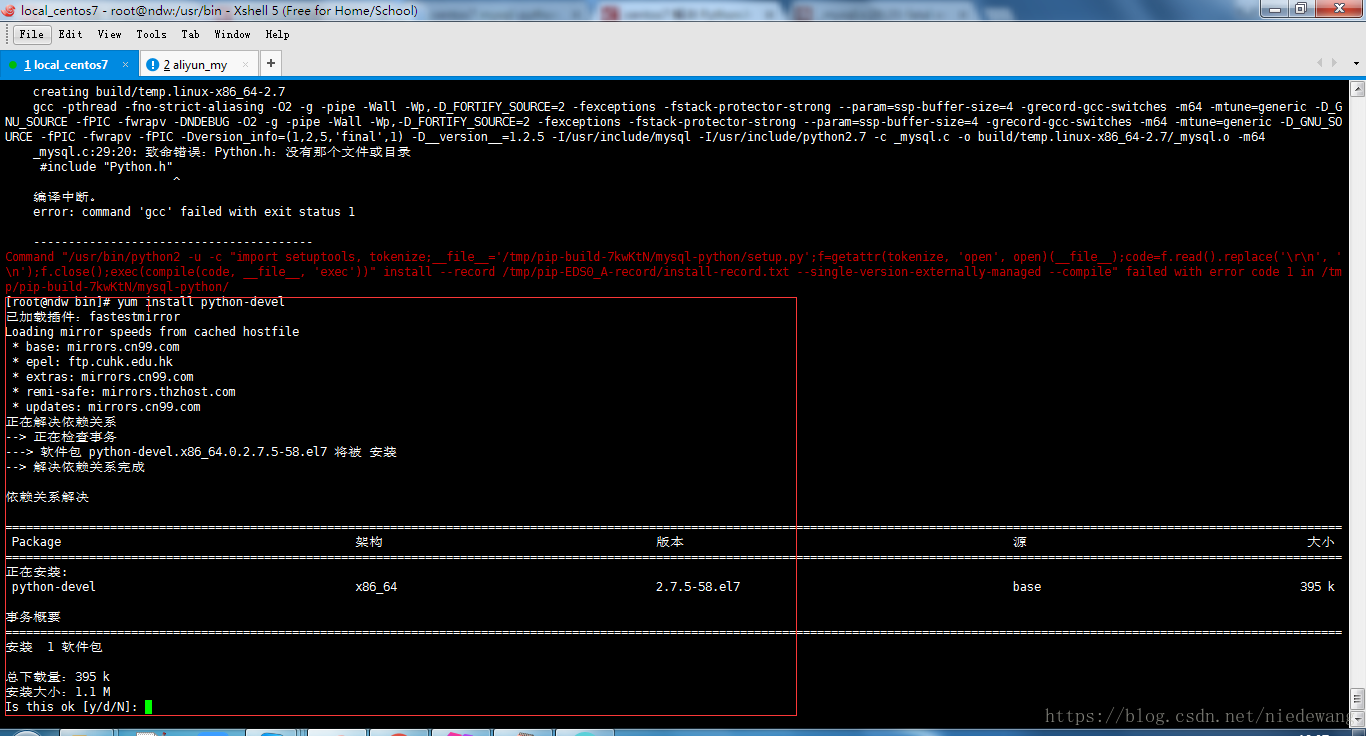Close the local_centos7 tab
This screenshot has height=736, width=1366.
125,64
